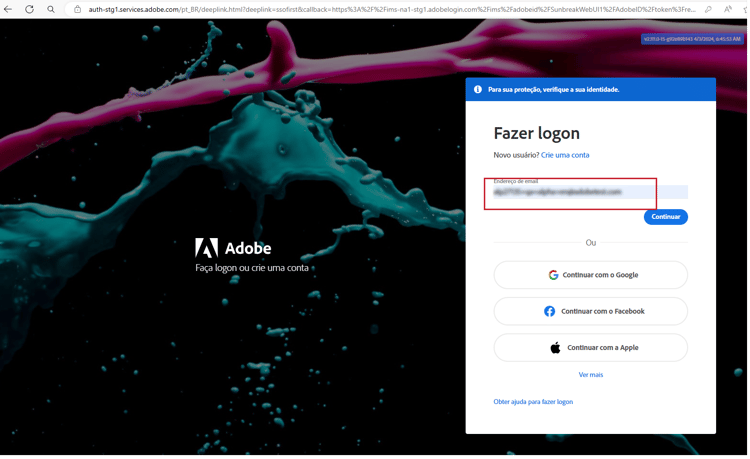The image size is (750, 459).
Task: Go back using the browser back arrow
Action: (x=8, y=9)
